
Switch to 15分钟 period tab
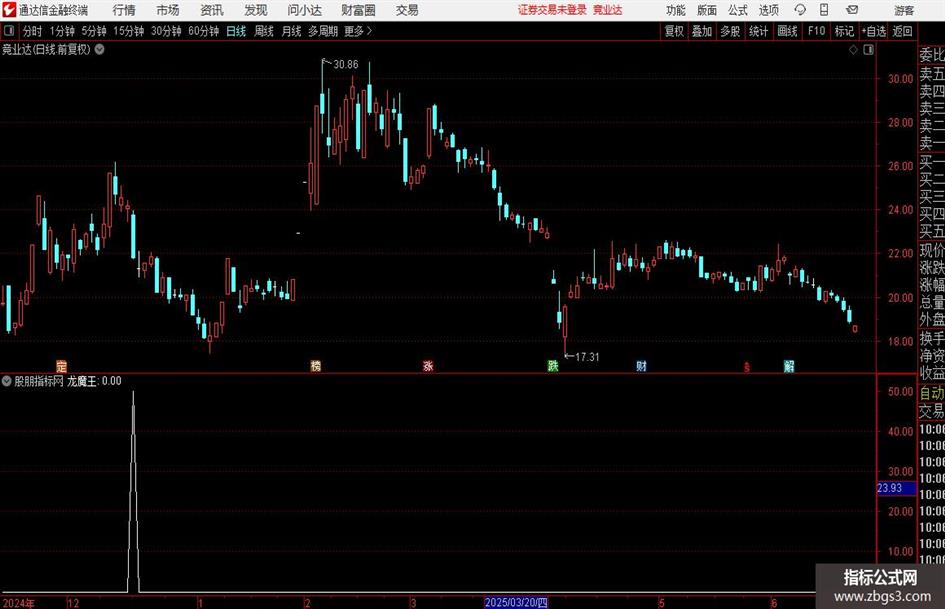coord(128,31)
